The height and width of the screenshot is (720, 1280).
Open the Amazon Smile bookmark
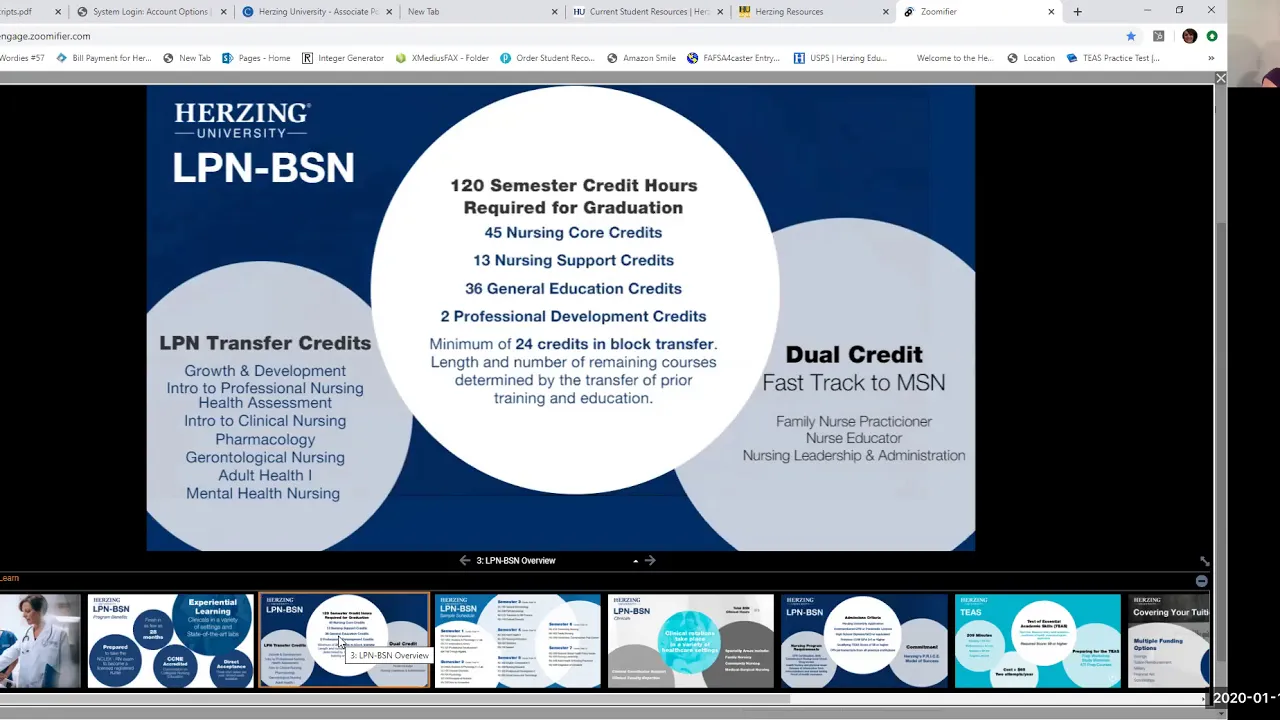[641, 58]
